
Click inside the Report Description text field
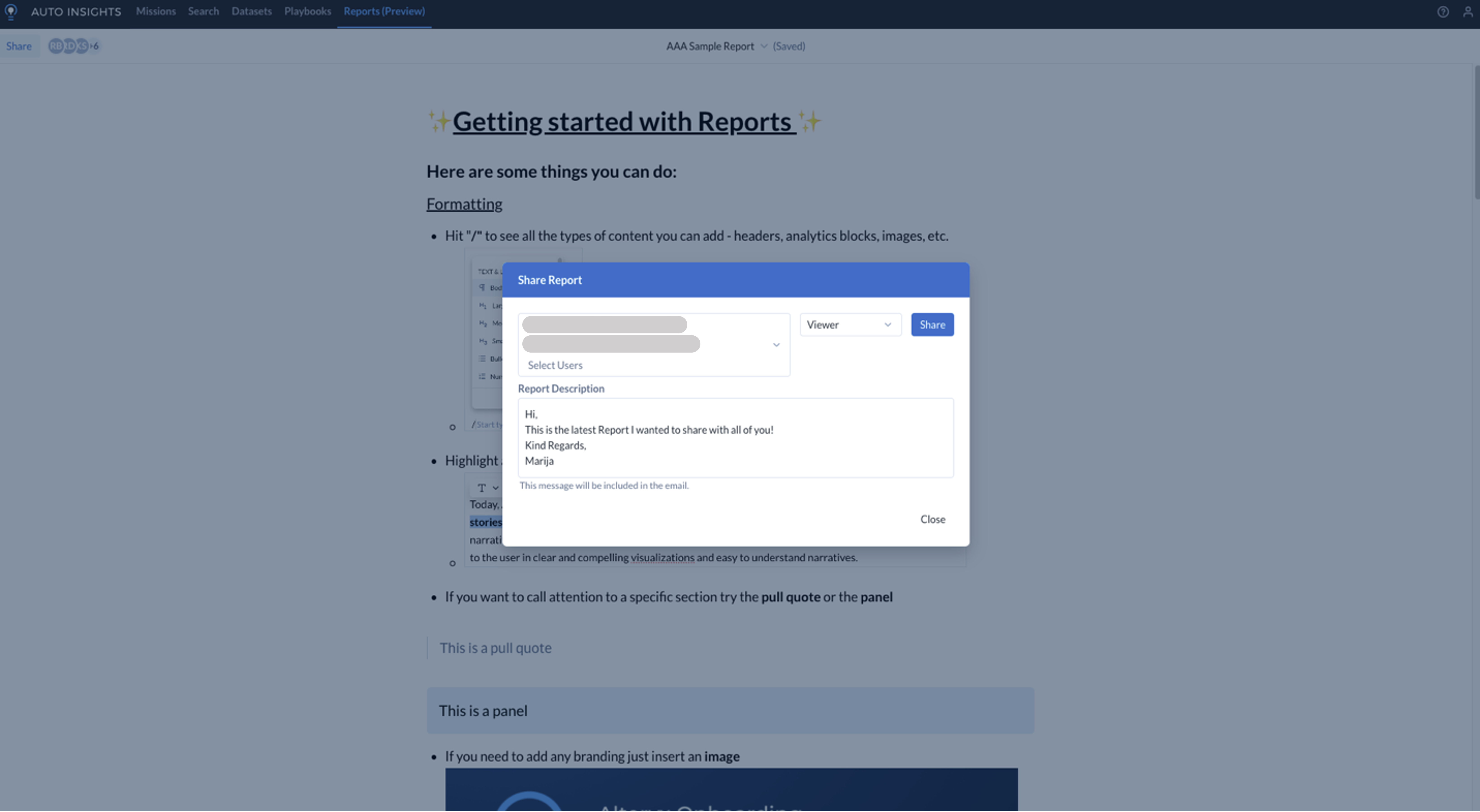pyautogui.click(x=735, y=438)
